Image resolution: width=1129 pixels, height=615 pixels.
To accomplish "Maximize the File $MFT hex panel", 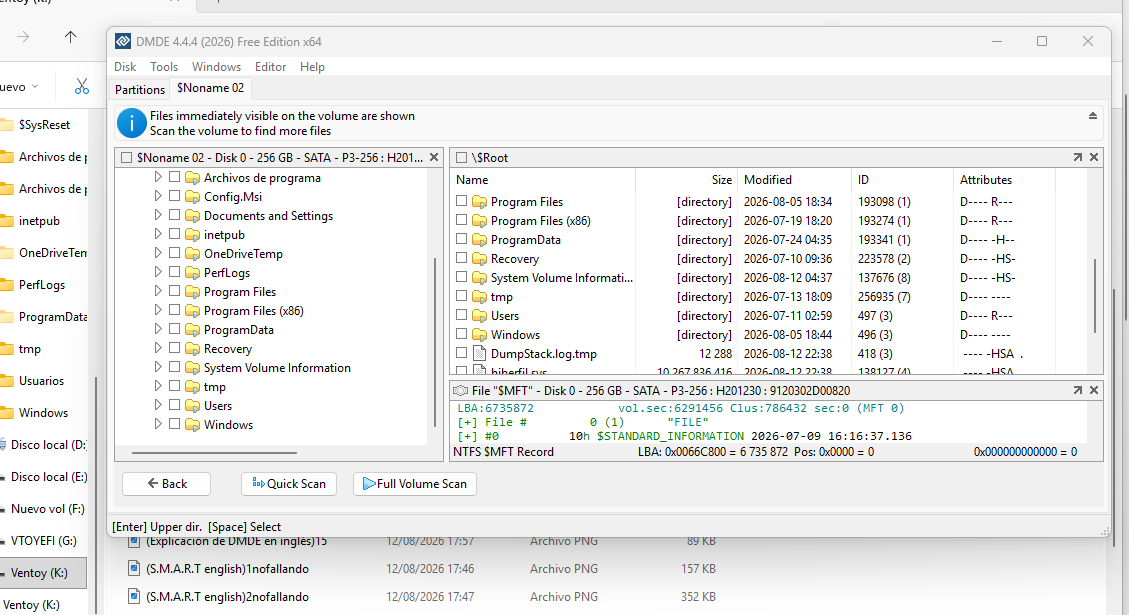I will click(x=1078, y=390).
